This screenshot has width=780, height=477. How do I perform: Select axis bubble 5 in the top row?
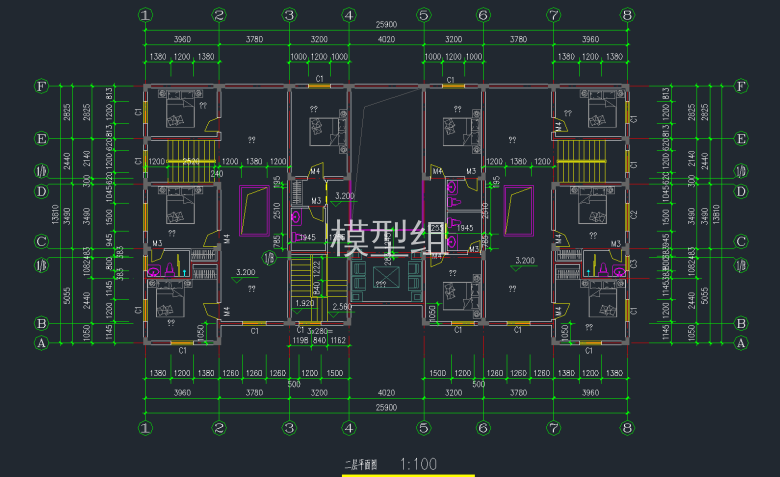(423, 15)
